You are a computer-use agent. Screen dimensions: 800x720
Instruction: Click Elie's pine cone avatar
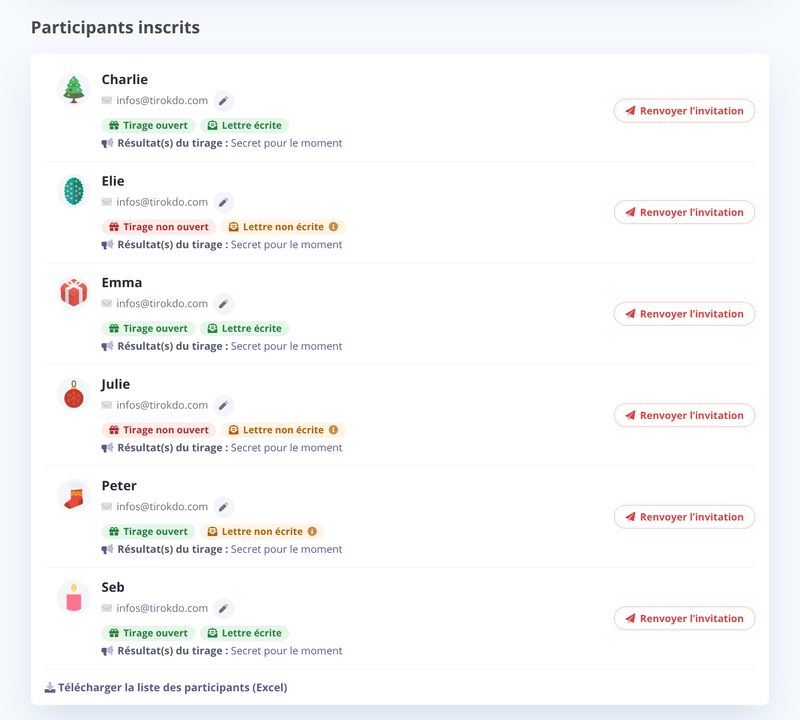(x=73, y=190)
